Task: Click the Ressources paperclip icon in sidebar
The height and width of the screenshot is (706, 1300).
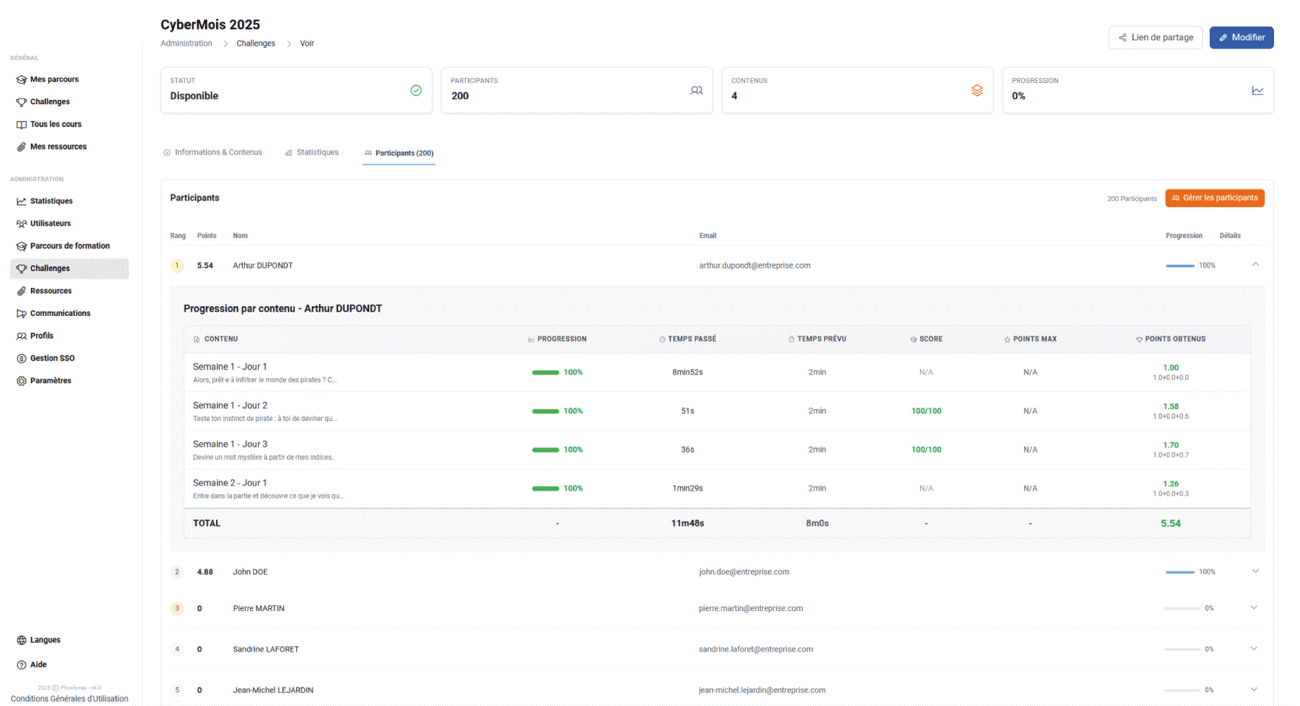Action: point(21,291)
